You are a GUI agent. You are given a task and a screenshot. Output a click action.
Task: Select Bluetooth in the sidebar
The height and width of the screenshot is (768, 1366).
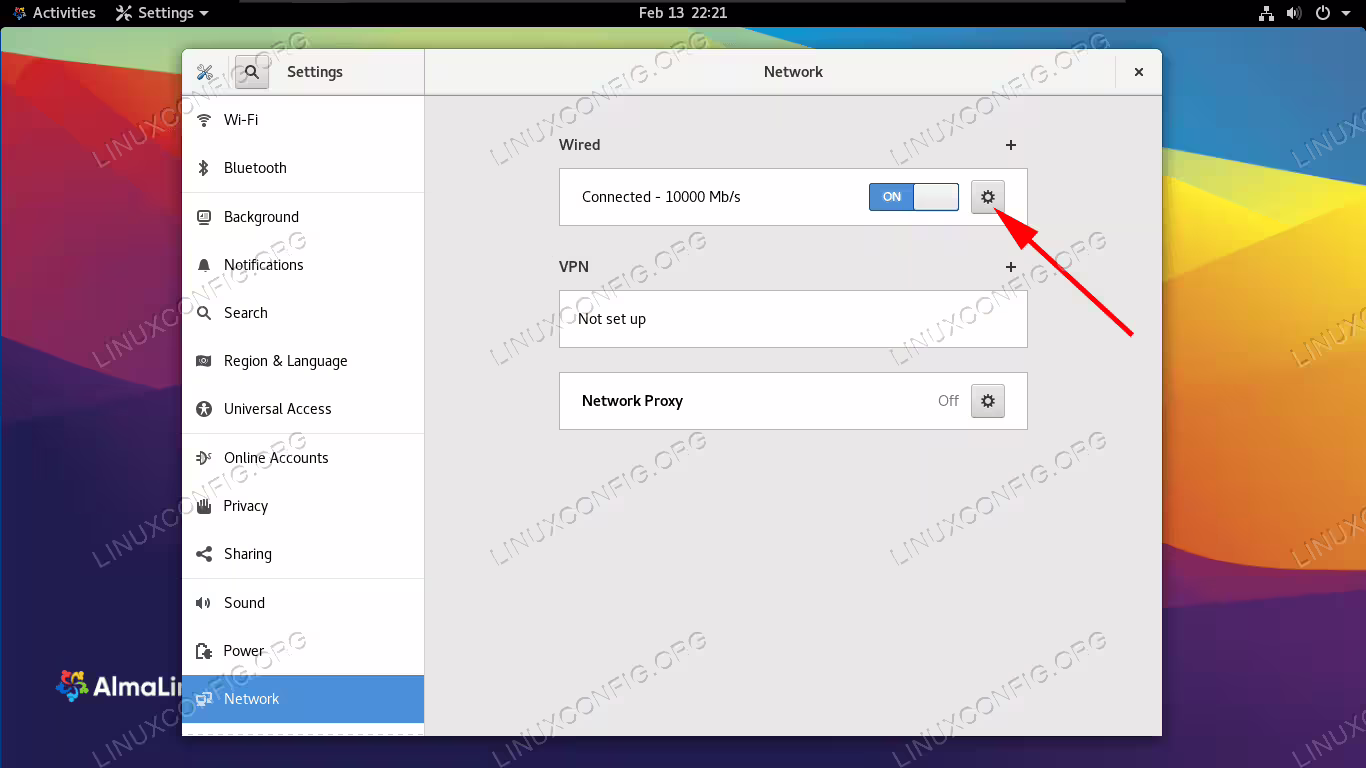pyautogui.click(x=303, y=168)
